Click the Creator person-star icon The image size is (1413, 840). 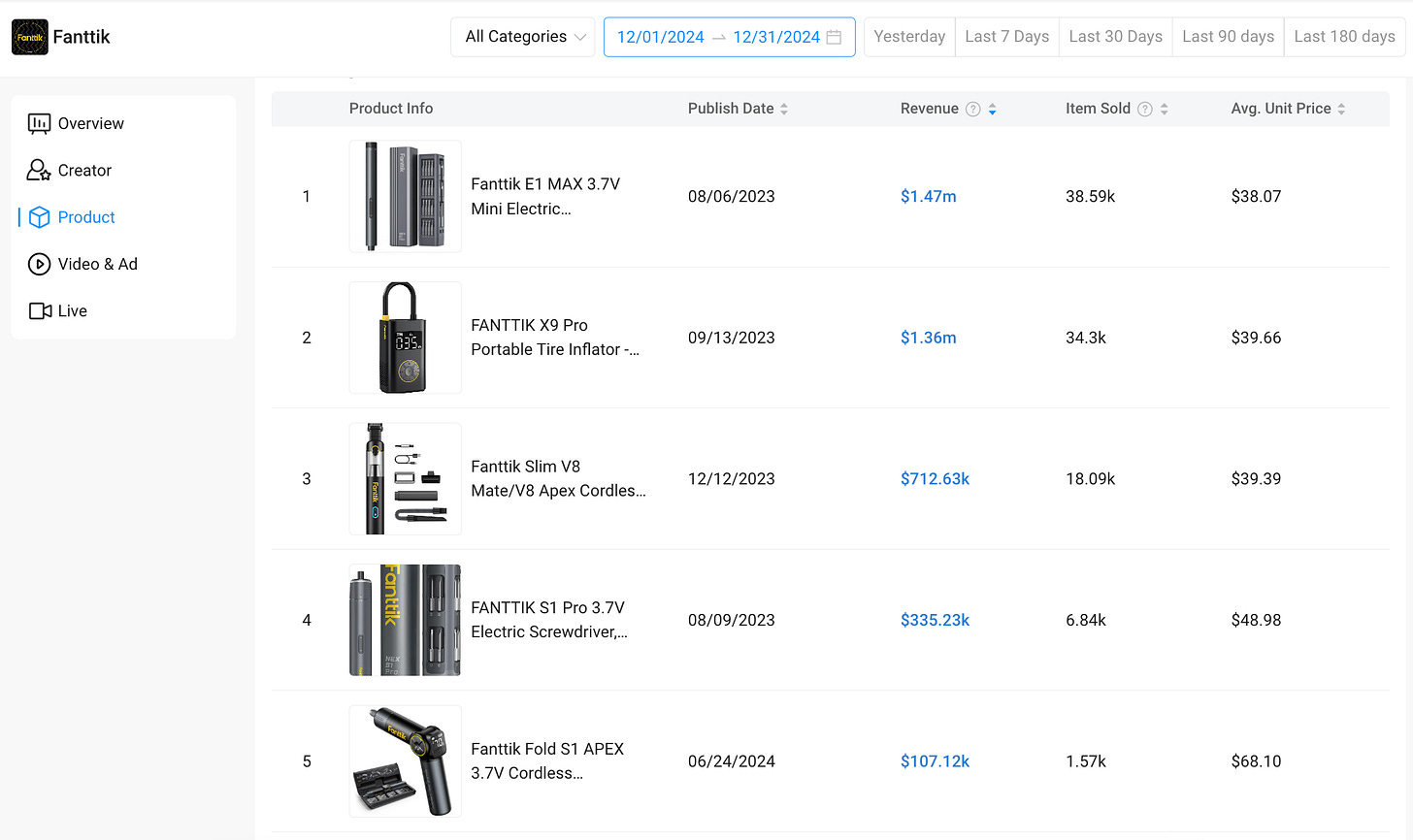(39, 170)
